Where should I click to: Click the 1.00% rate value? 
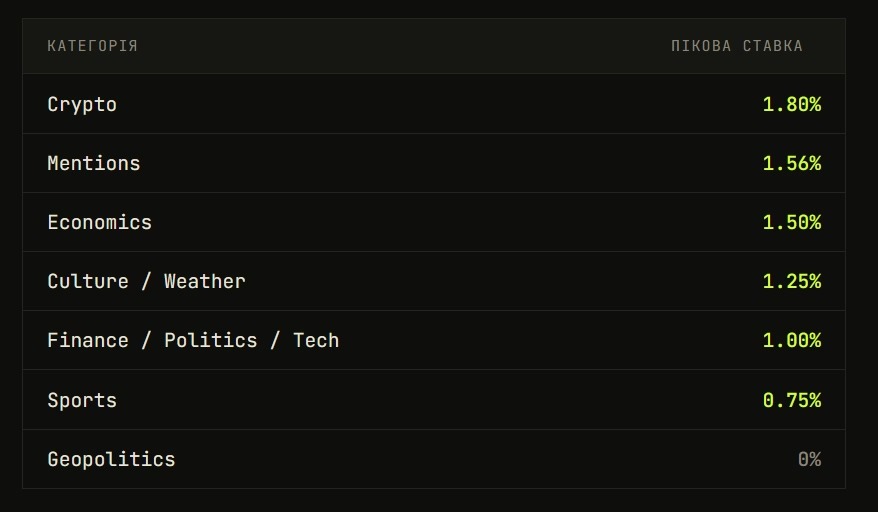pos(791,340)
